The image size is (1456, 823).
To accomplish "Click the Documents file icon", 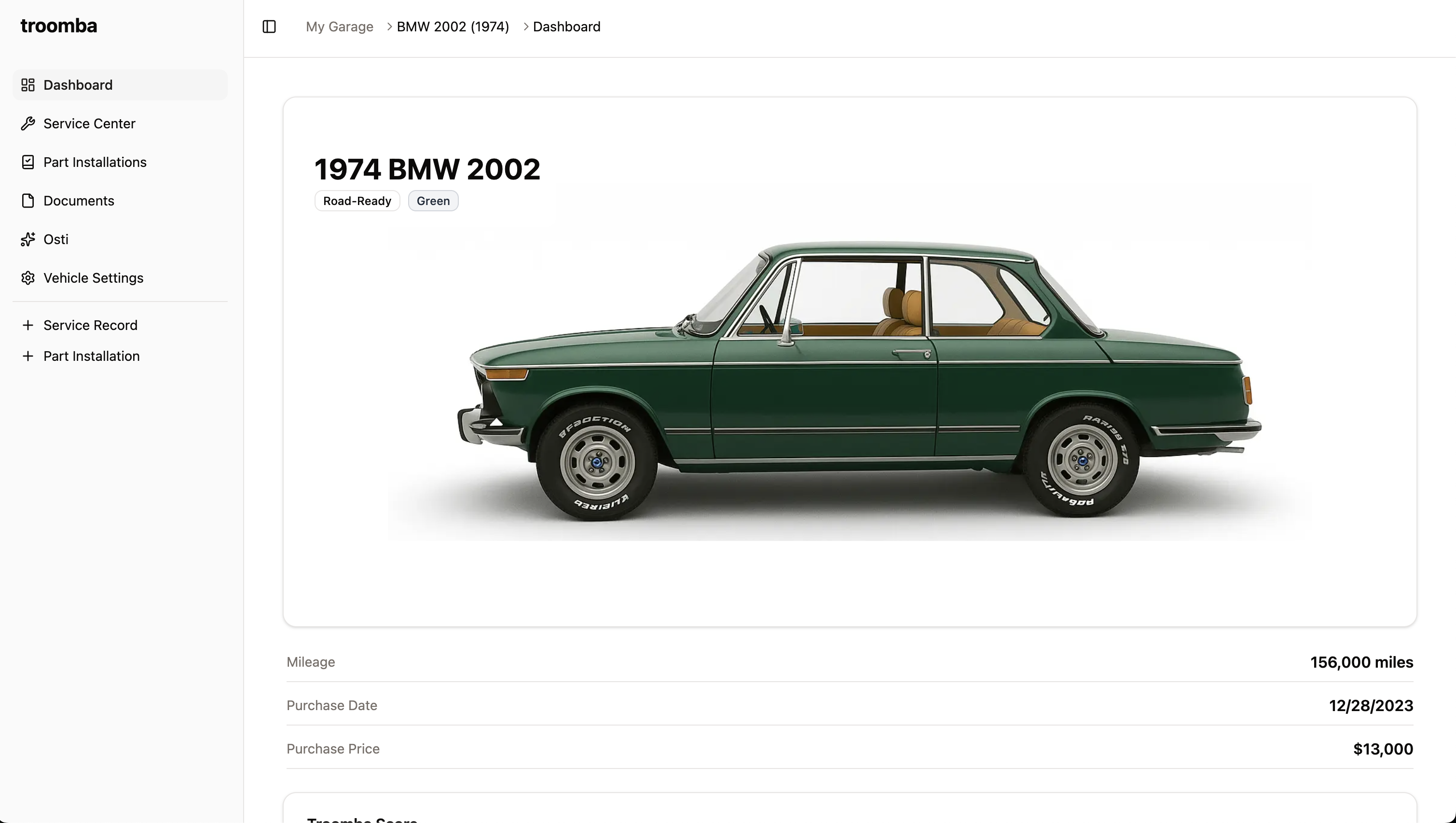I will (27, 201).
